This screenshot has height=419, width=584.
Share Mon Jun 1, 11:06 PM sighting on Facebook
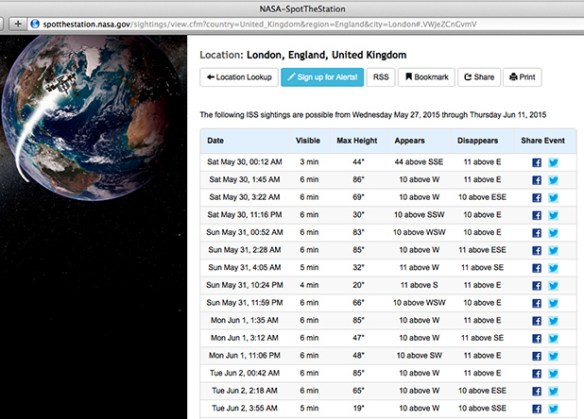point(537,356)
